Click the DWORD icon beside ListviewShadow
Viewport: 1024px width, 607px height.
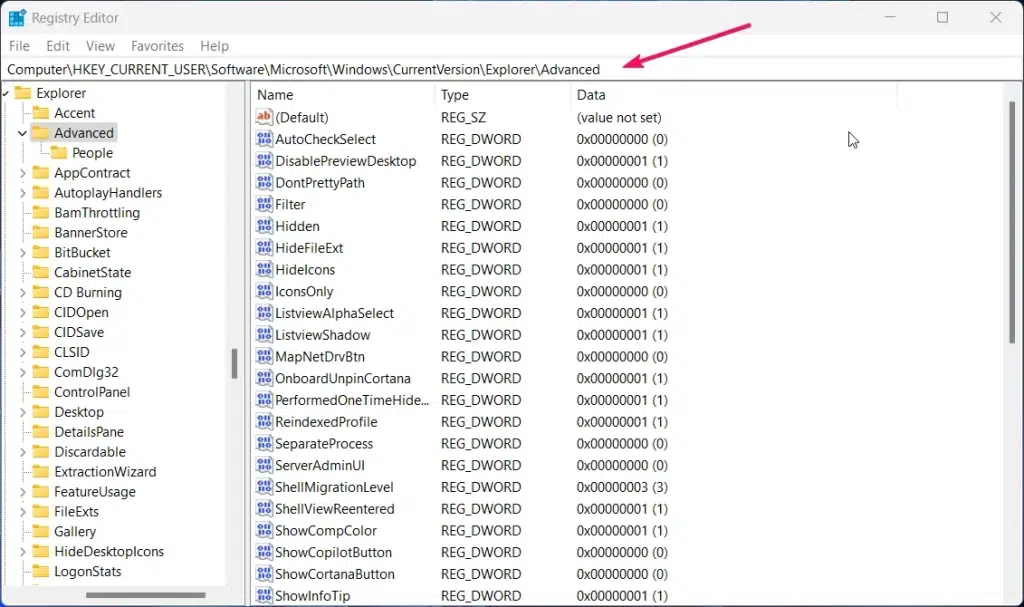click(264, 334)
